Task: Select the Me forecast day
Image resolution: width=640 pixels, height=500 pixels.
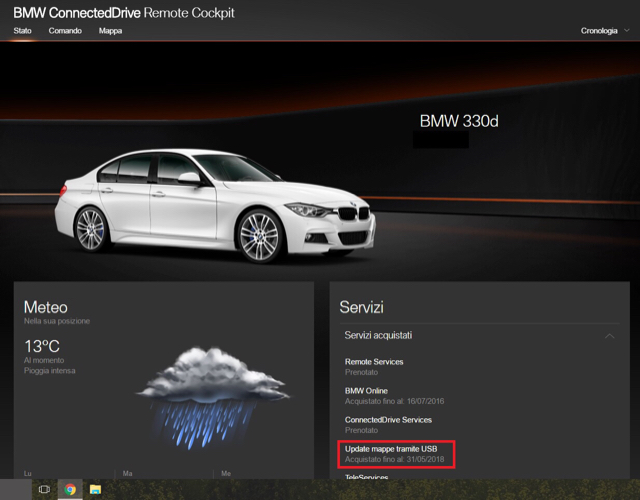Action: pyautogui.click(x=226, y=473)
